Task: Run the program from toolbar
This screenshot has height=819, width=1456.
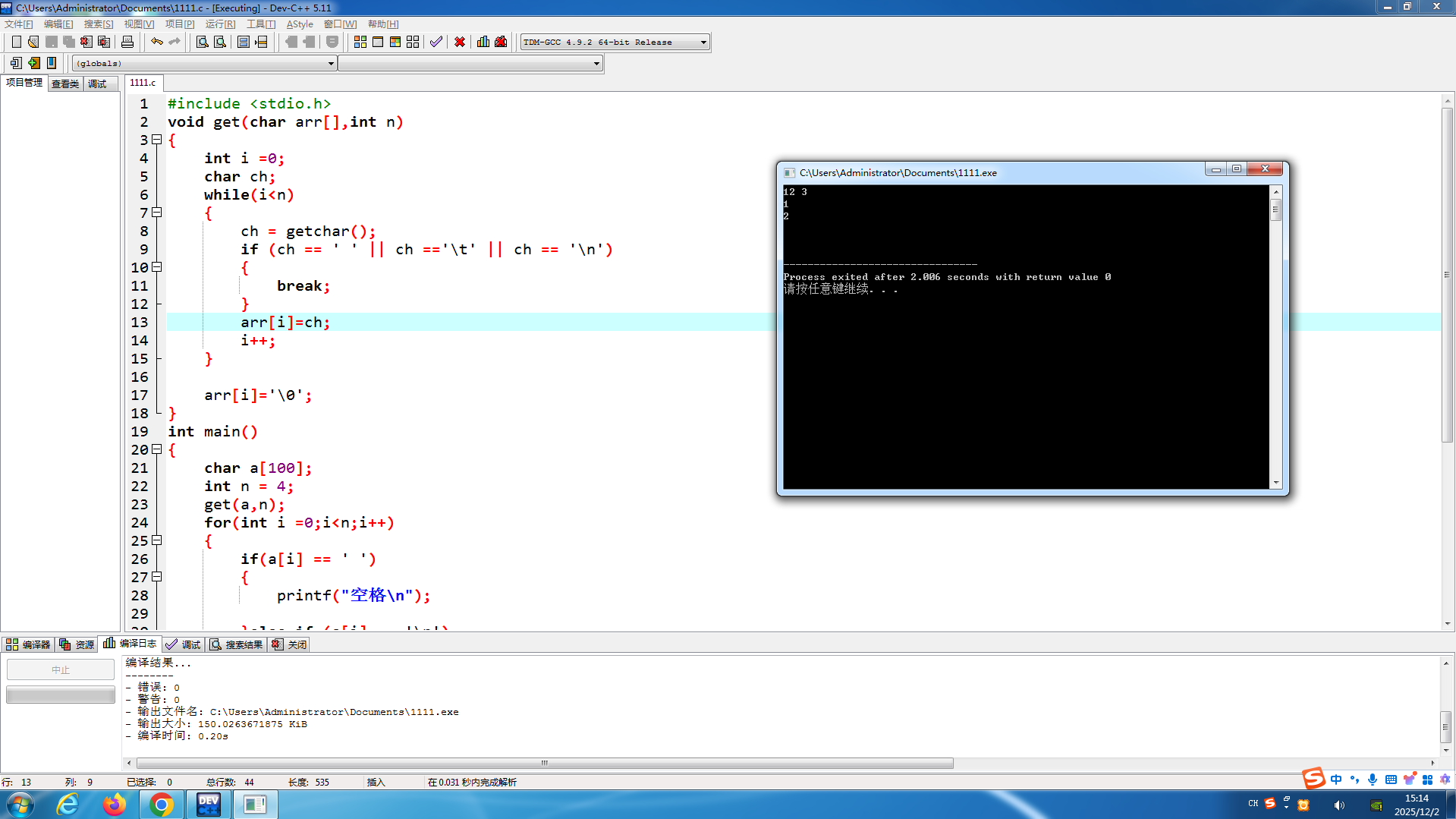Action: point(378,42)
